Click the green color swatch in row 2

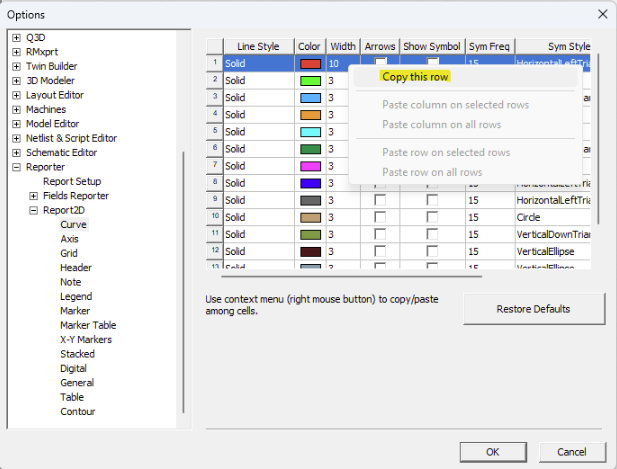[x=310, y=80]
